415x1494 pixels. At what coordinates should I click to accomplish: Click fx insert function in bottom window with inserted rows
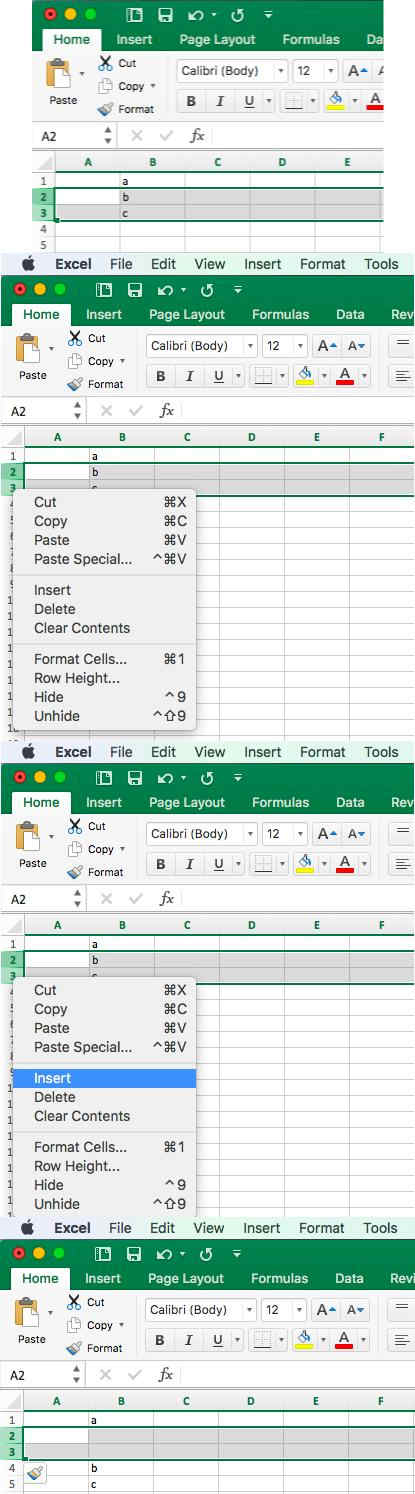(x=166, y=1374)
